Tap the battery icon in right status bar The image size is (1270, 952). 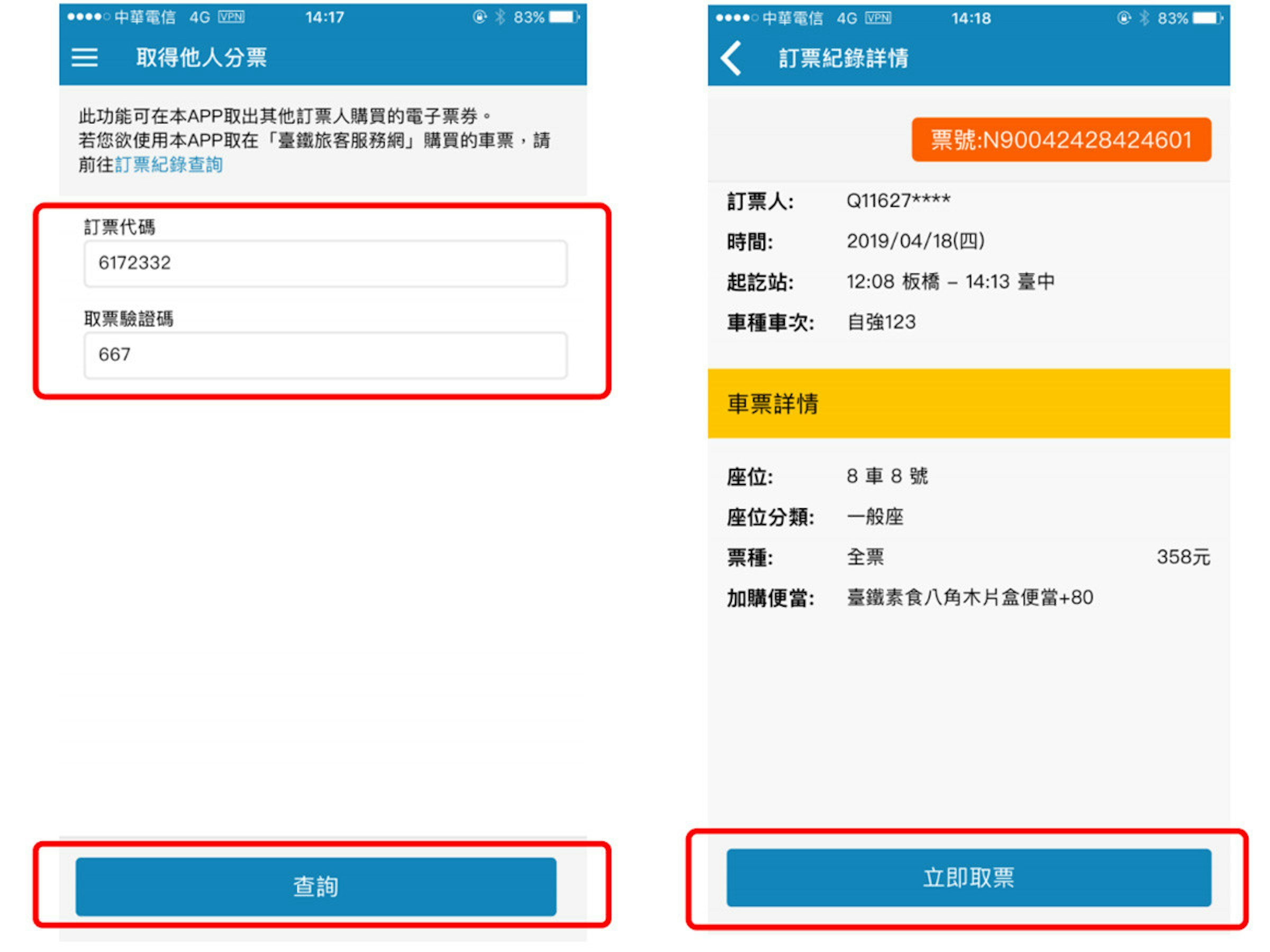[x=1208, y=19]
